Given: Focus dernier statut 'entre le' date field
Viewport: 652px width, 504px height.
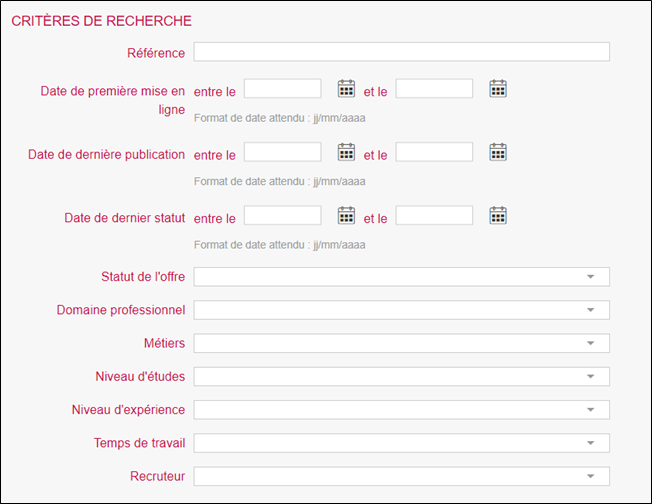Looking at the screenshot, I should point(282,215).
